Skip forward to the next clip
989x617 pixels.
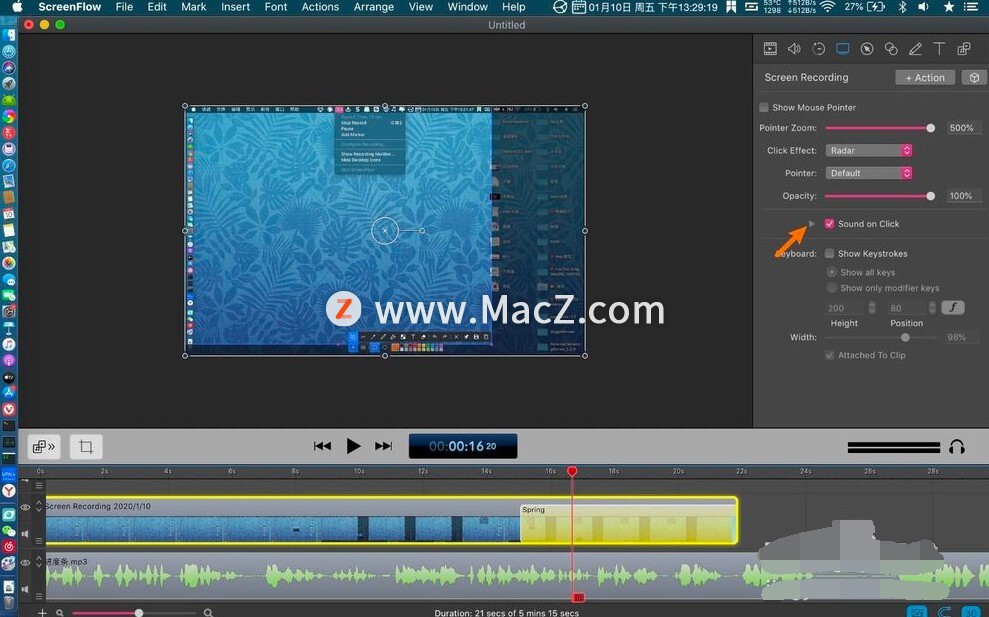pyautogui.click(x=383, y=447)
